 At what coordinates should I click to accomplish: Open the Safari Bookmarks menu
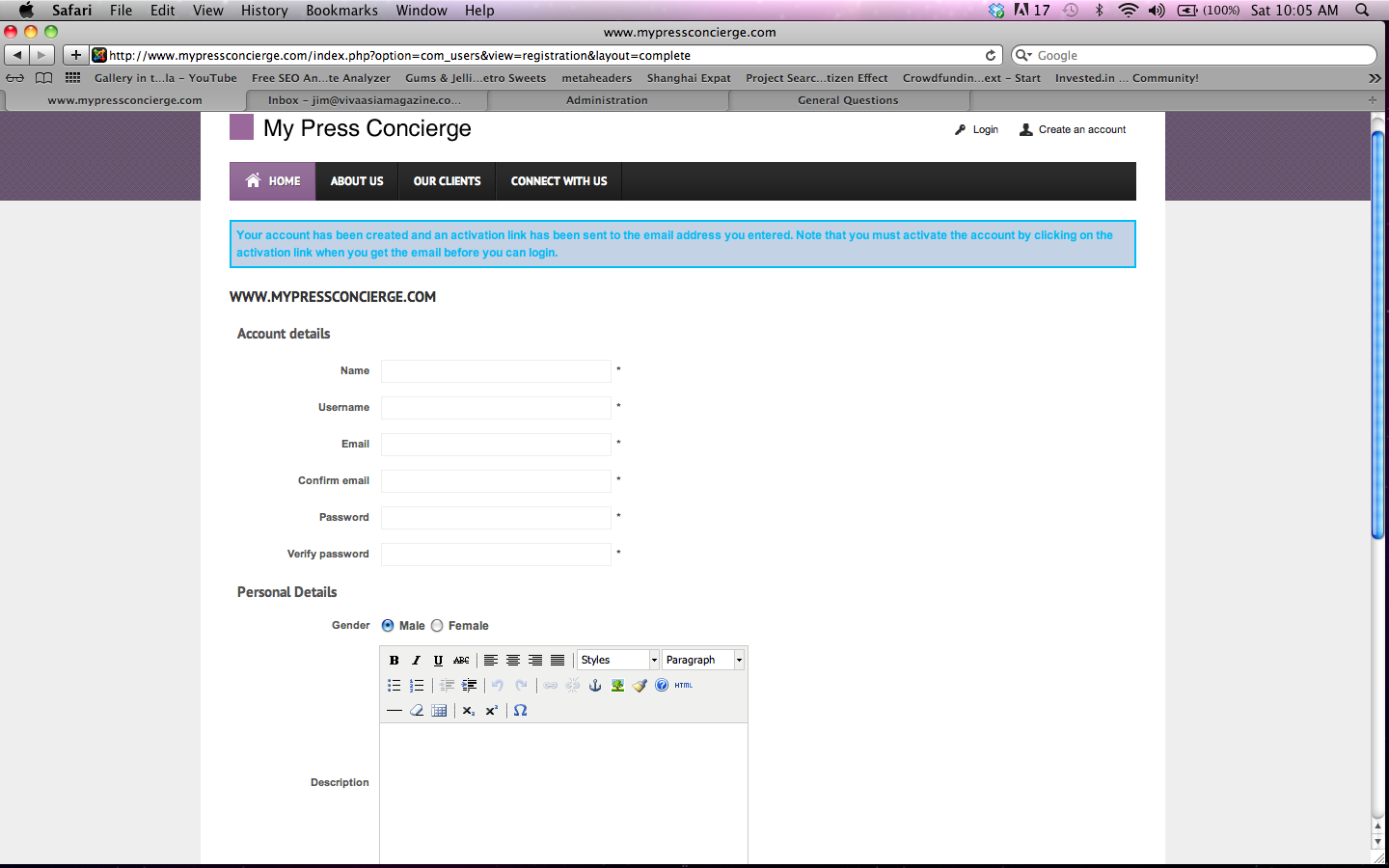[342, 11]
